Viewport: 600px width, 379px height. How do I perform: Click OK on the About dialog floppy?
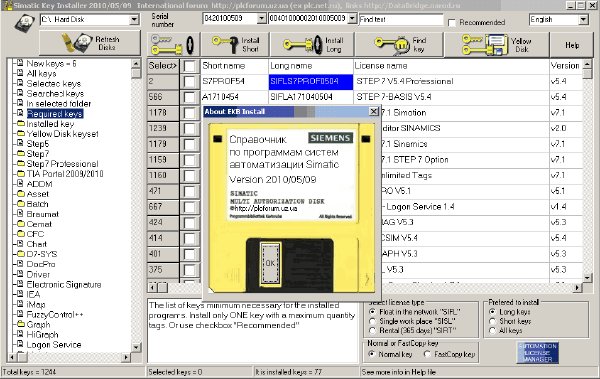(x=270, y=263)
